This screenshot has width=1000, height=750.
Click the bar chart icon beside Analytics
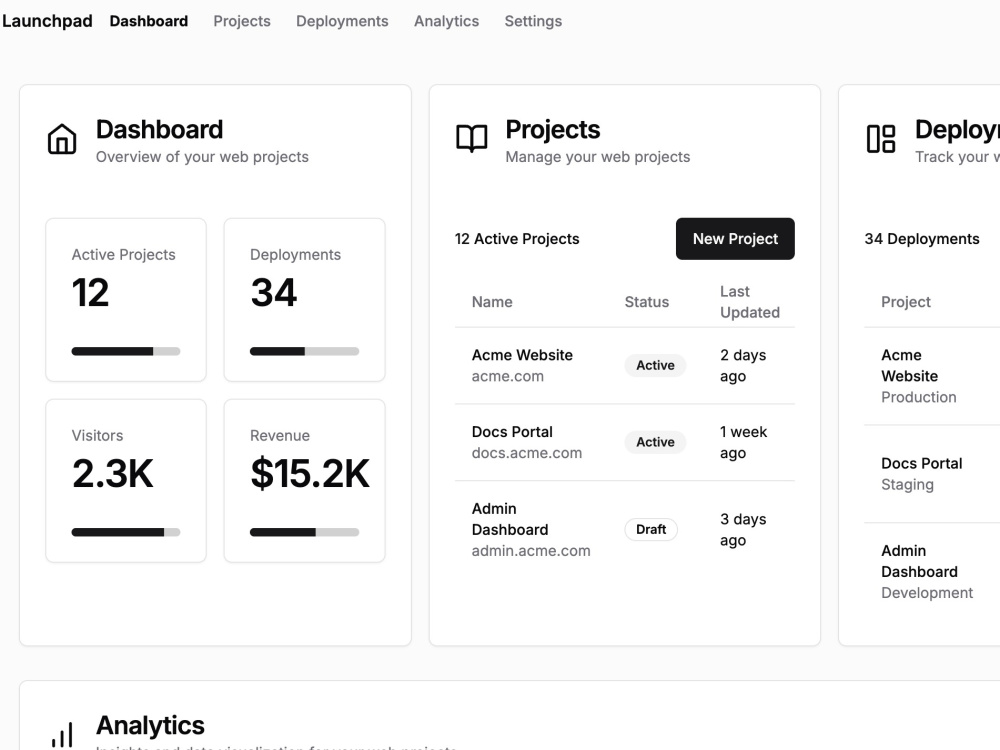click(x=62, y=735)
